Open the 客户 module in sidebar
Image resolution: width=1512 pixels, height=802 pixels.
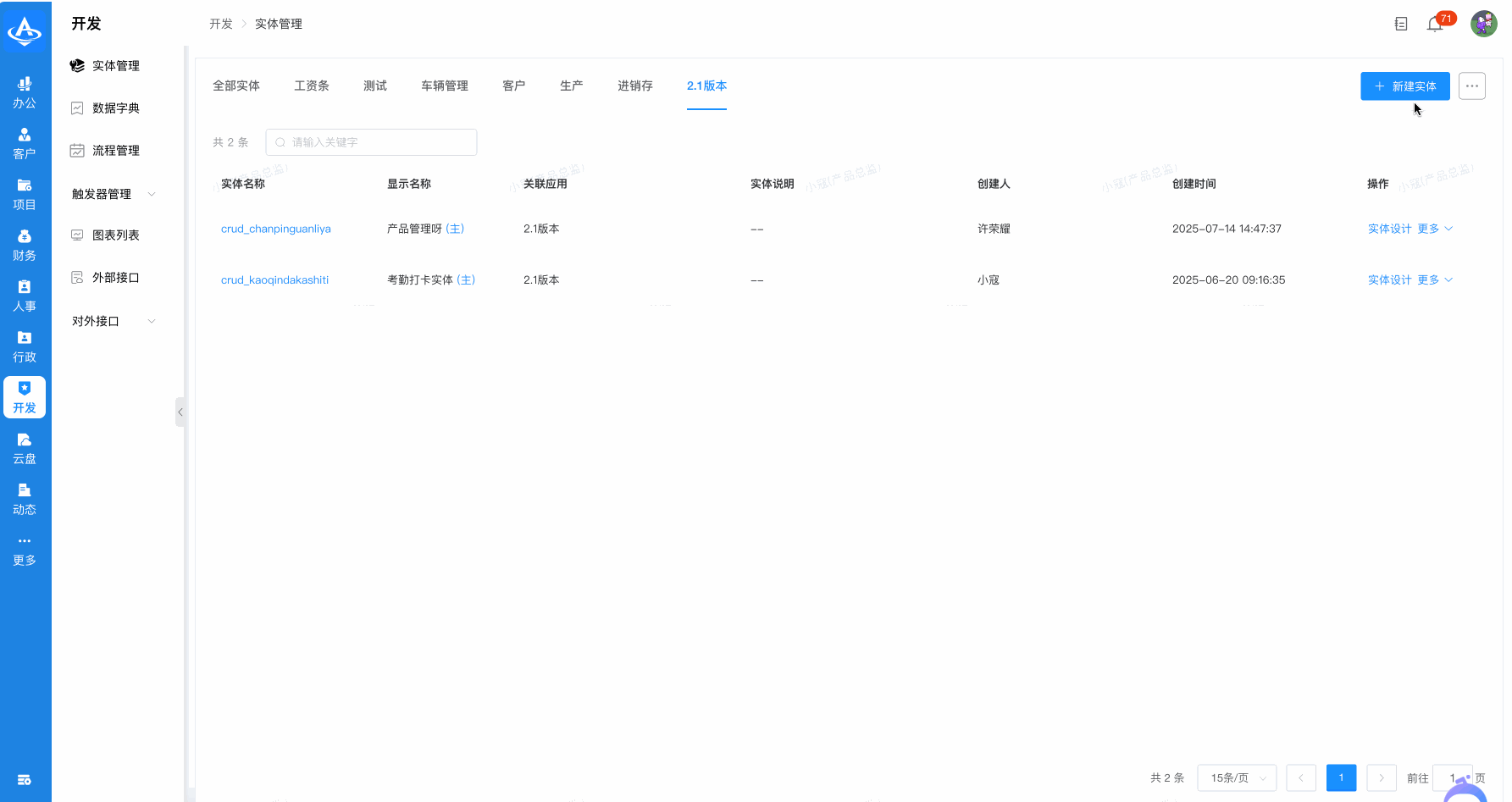(25, 143)
